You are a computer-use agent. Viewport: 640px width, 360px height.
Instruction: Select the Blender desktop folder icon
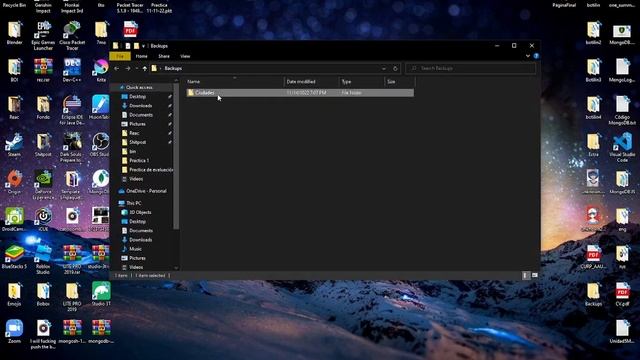pyautogui.click(x=14, y=33)
